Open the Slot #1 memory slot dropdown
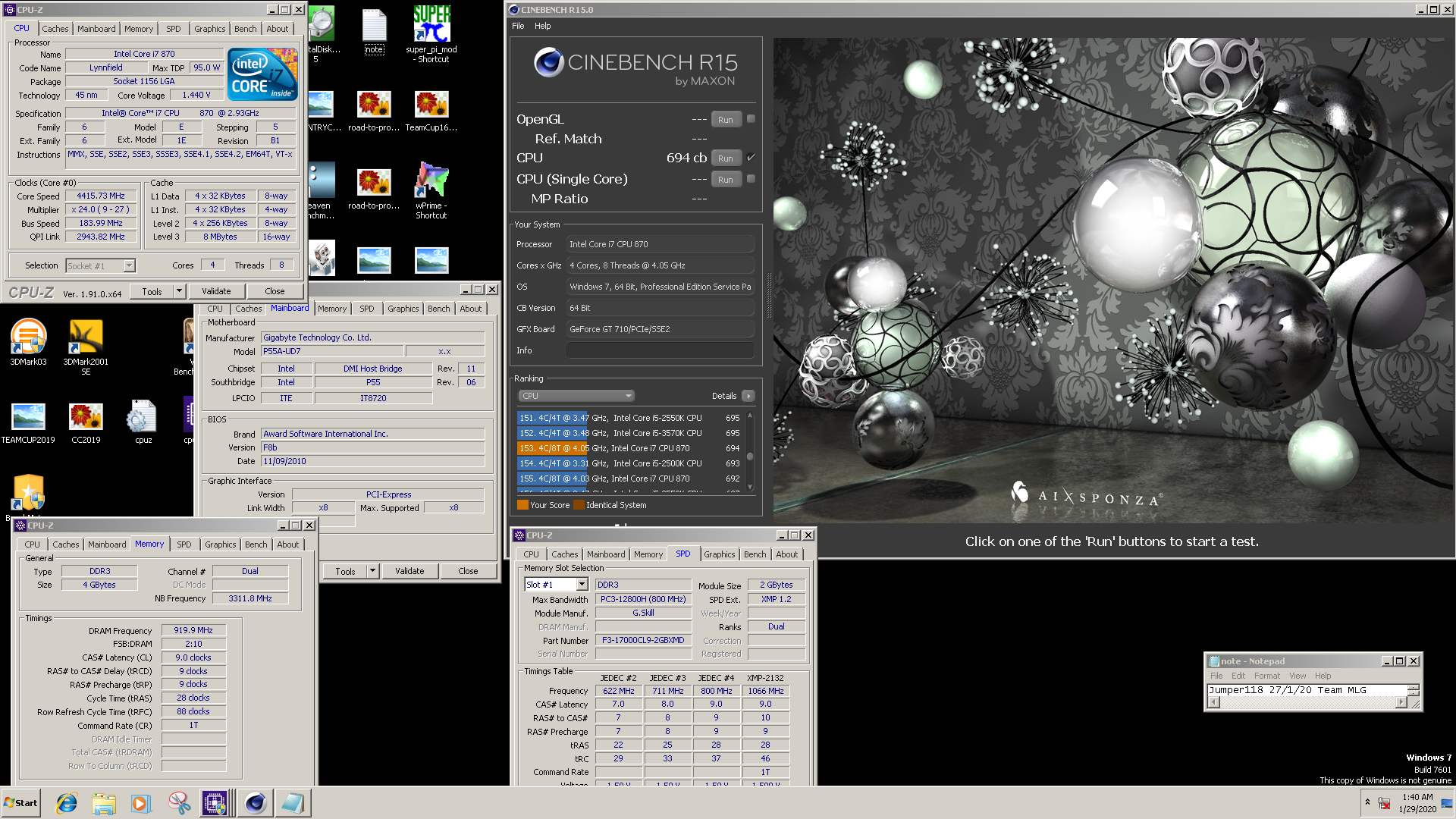Screen dimensions: 1456x819 click(x=582, y=585)
